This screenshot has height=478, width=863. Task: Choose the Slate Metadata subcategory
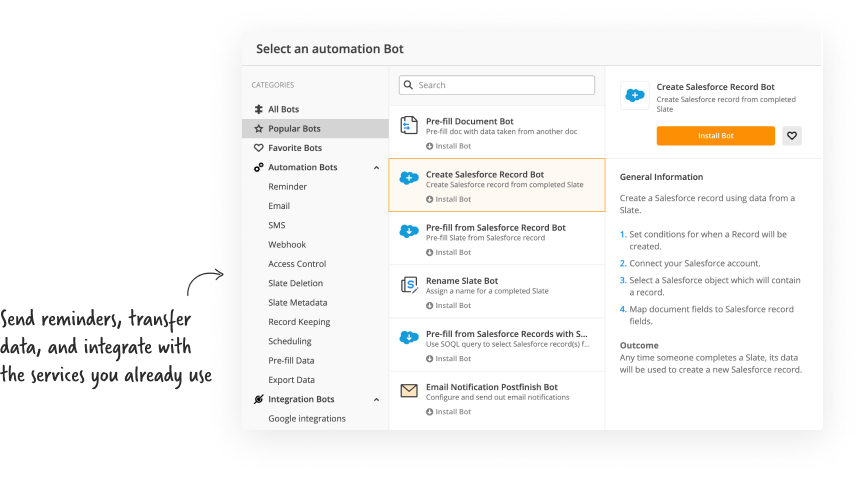pyautogui.click(x=298, y=302)
